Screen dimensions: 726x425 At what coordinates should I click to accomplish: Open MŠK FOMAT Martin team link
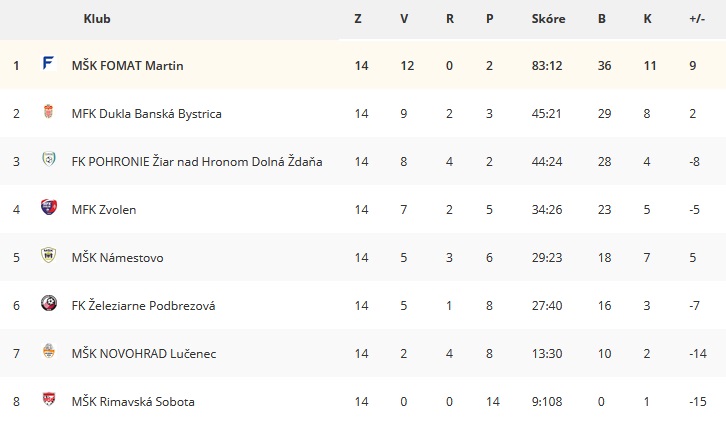[127, 66]
